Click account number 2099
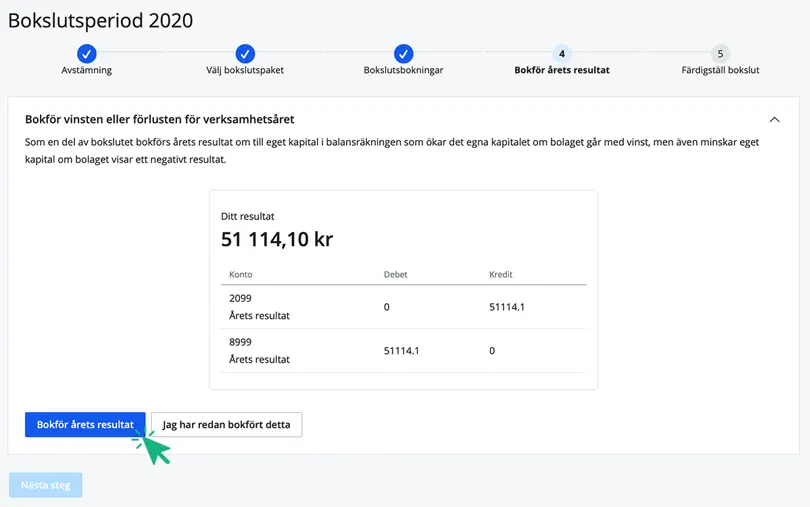810x507 pixels. 240,298
